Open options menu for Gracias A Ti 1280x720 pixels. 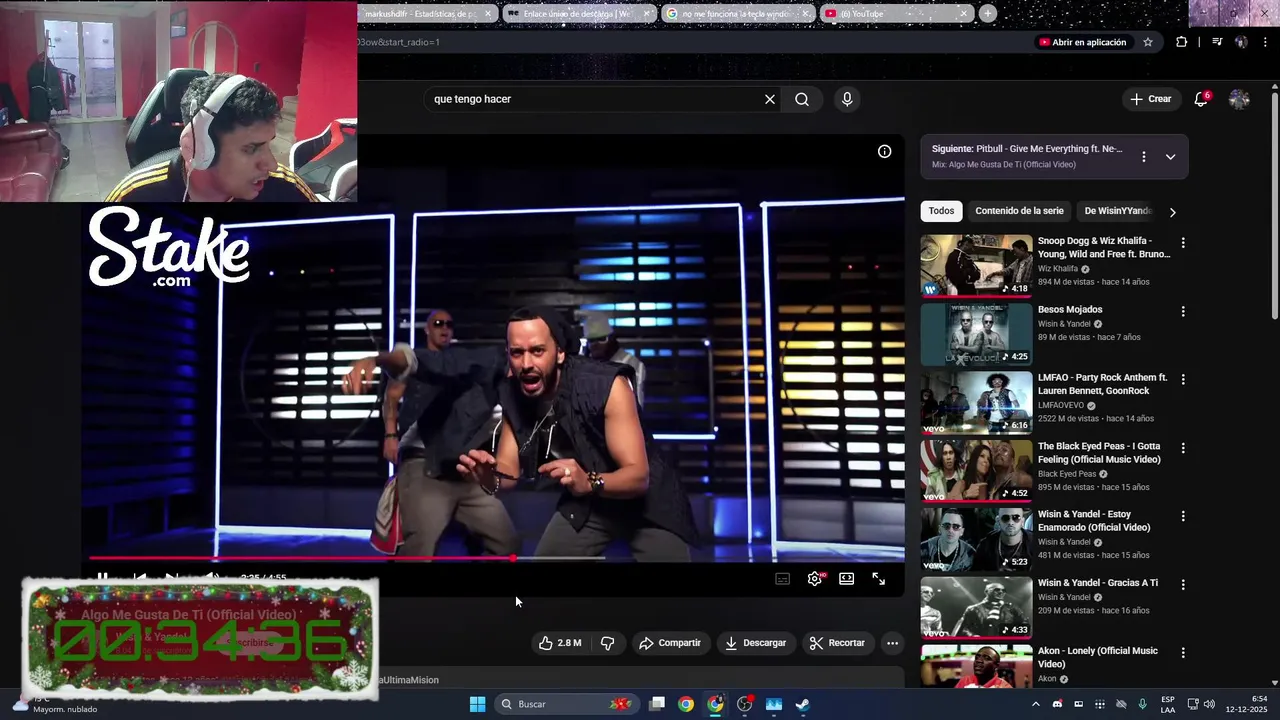(1183, 584)
